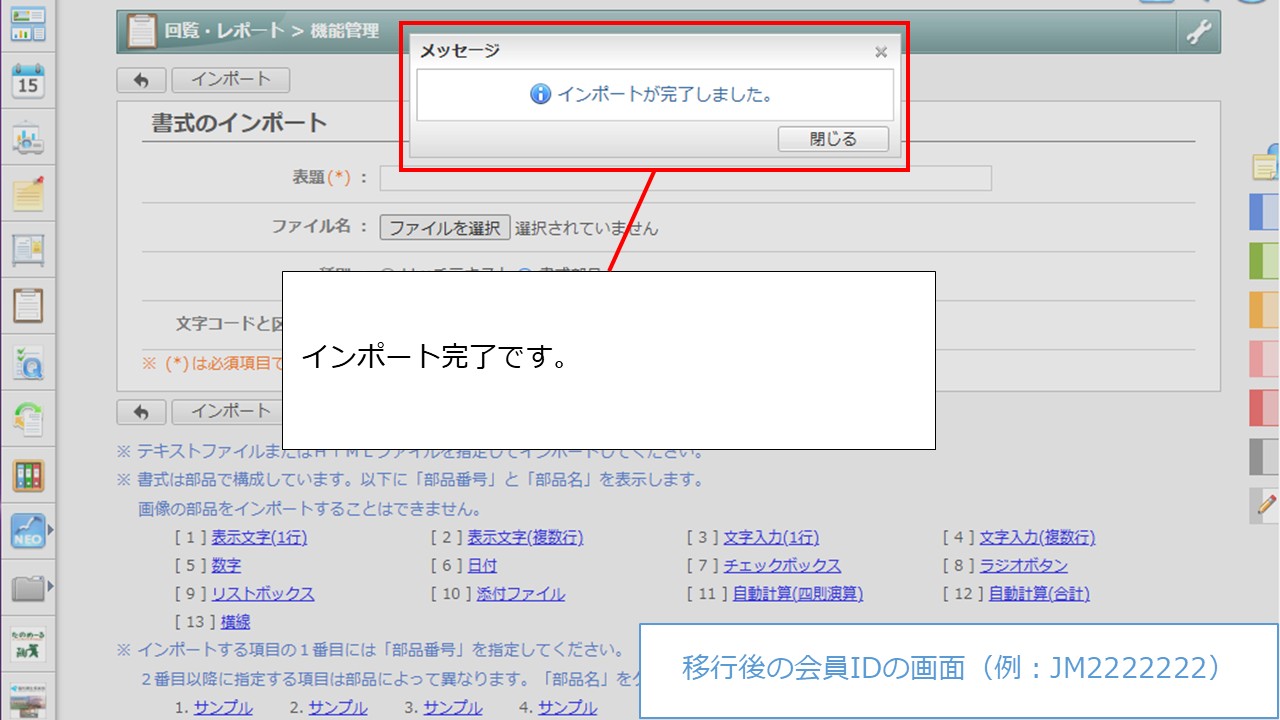This screenshot has width=1280, height=720.
Task: Open the サンプル link numbered 2
Action: point(338,708)
